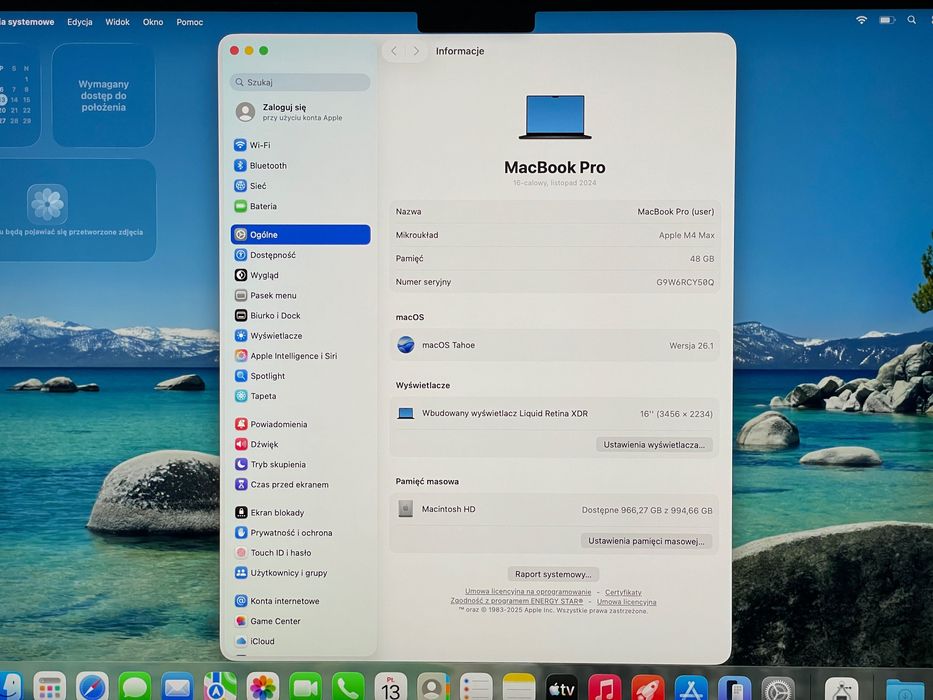Open the Certyfikaty link

[x=623, y=592]
